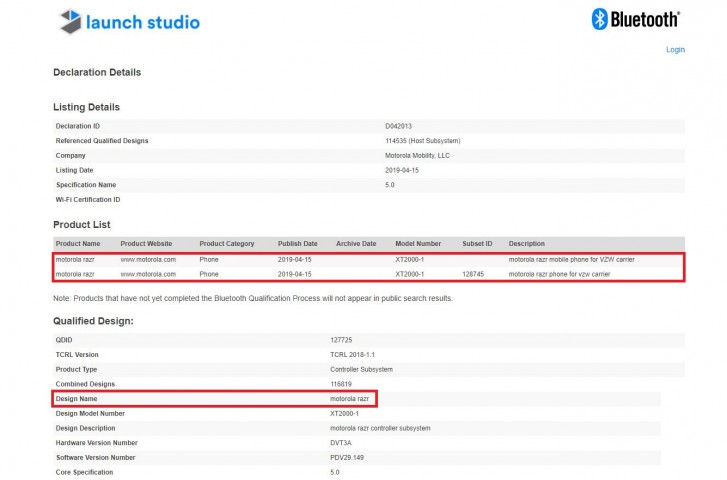Click the Product Category column header
This screenshot has height=480, width=727.
pos(227,243)
